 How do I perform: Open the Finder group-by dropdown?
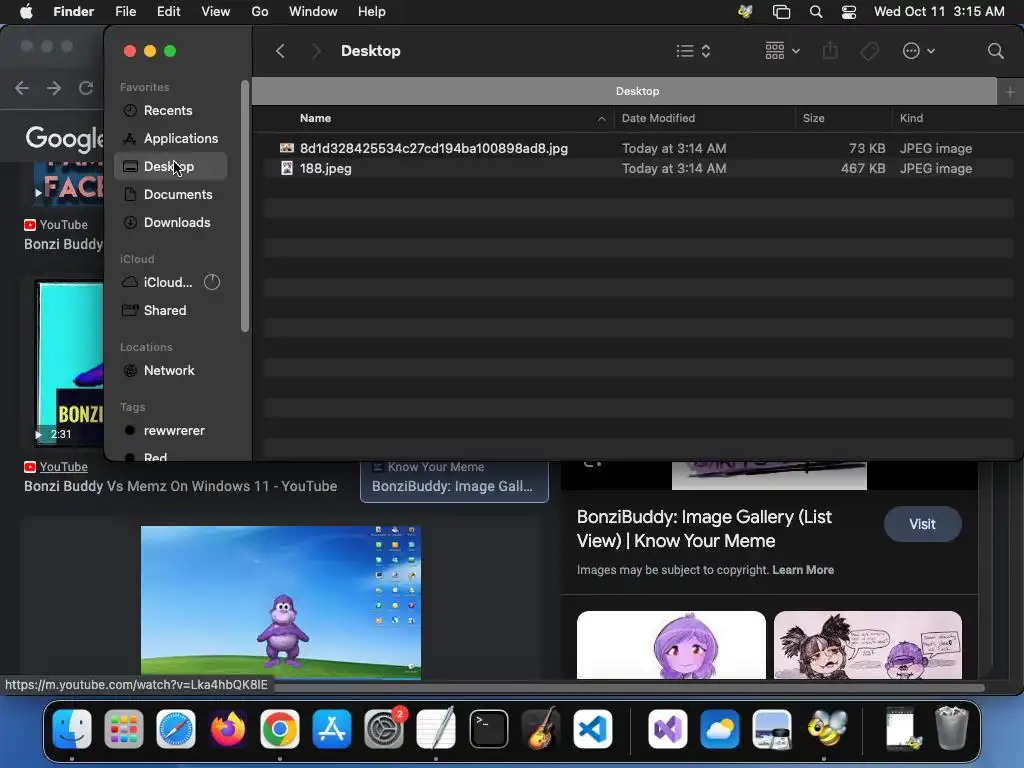pyautogui.click(x=782, y=51)
